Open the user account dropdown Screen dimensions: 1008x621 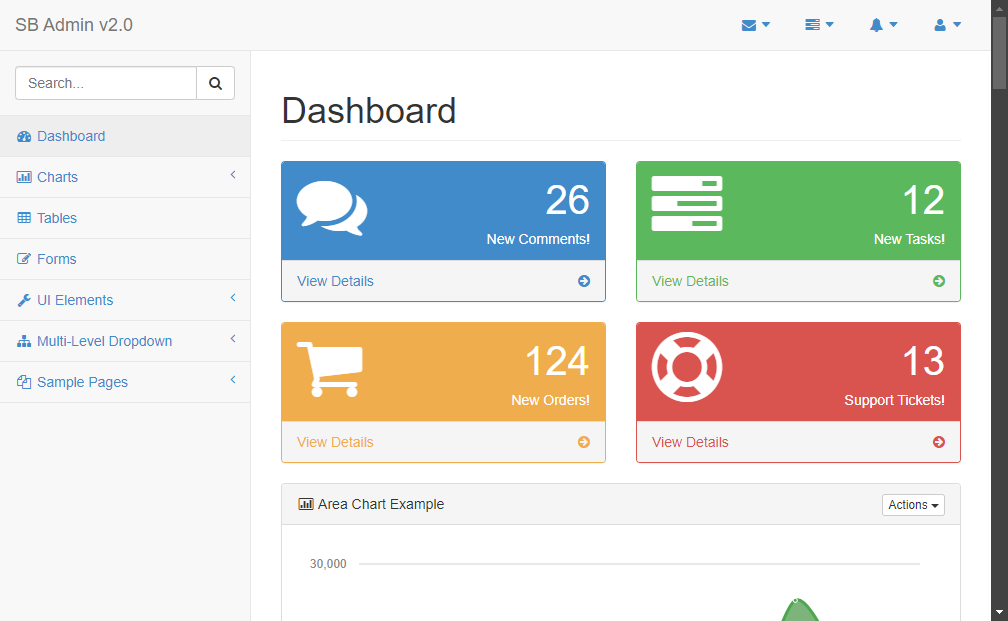[x=947, y=25]
